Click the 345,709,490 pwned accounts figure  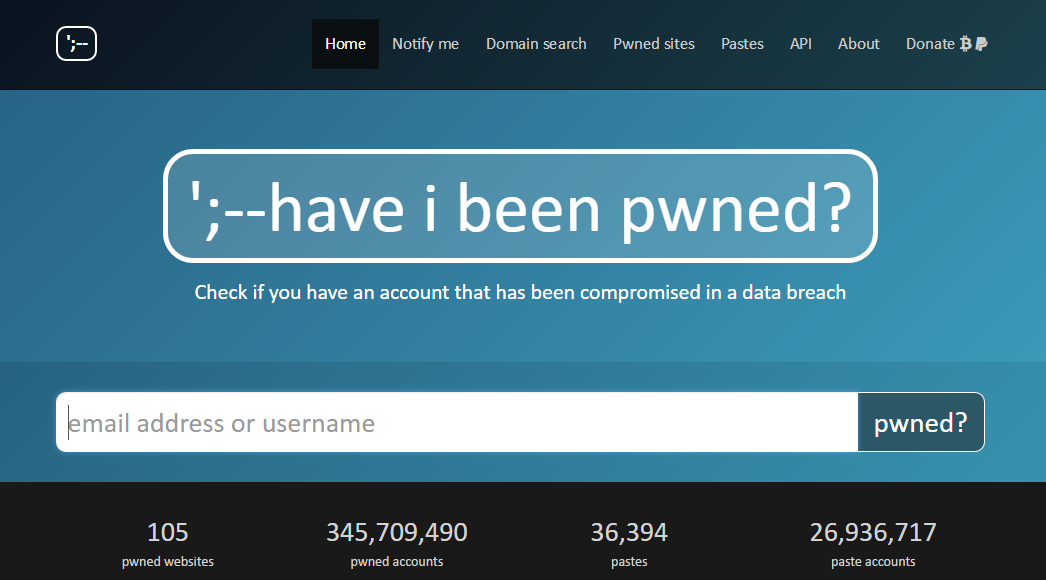pos(397,533)
